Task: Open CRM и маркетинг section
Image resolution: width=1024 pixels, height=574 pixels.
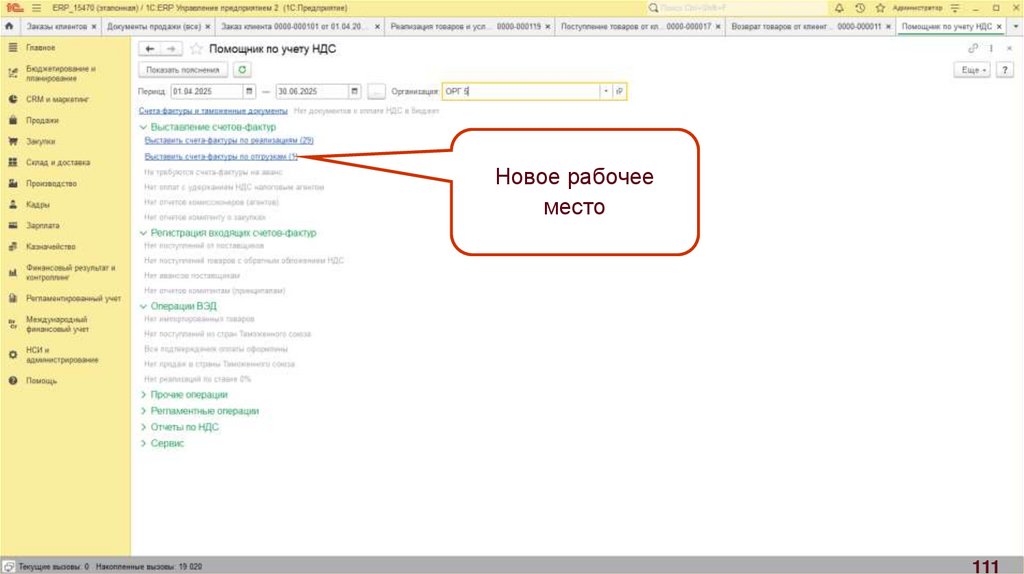Action: [57, 99]
